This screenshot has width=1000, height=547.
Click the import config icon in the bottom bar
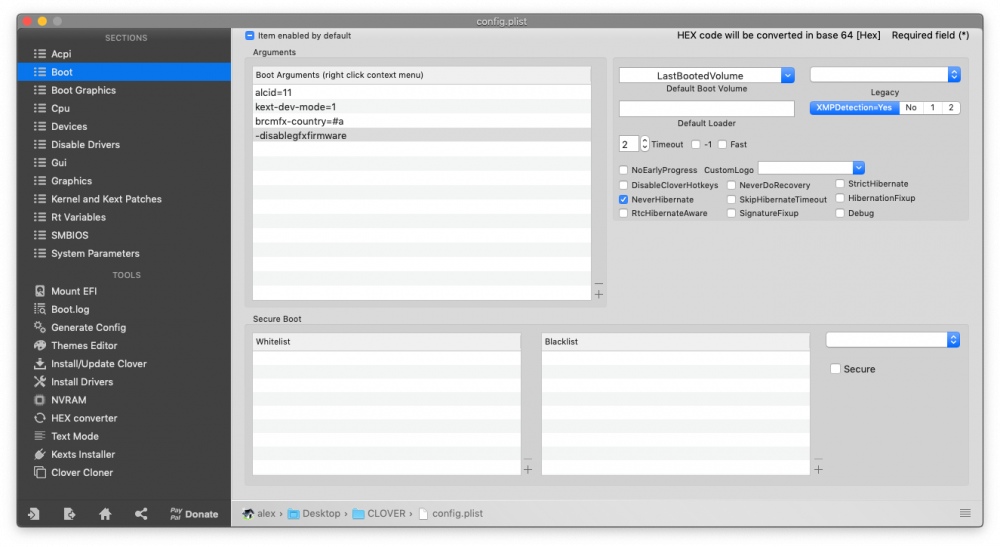tap(34, 514)
